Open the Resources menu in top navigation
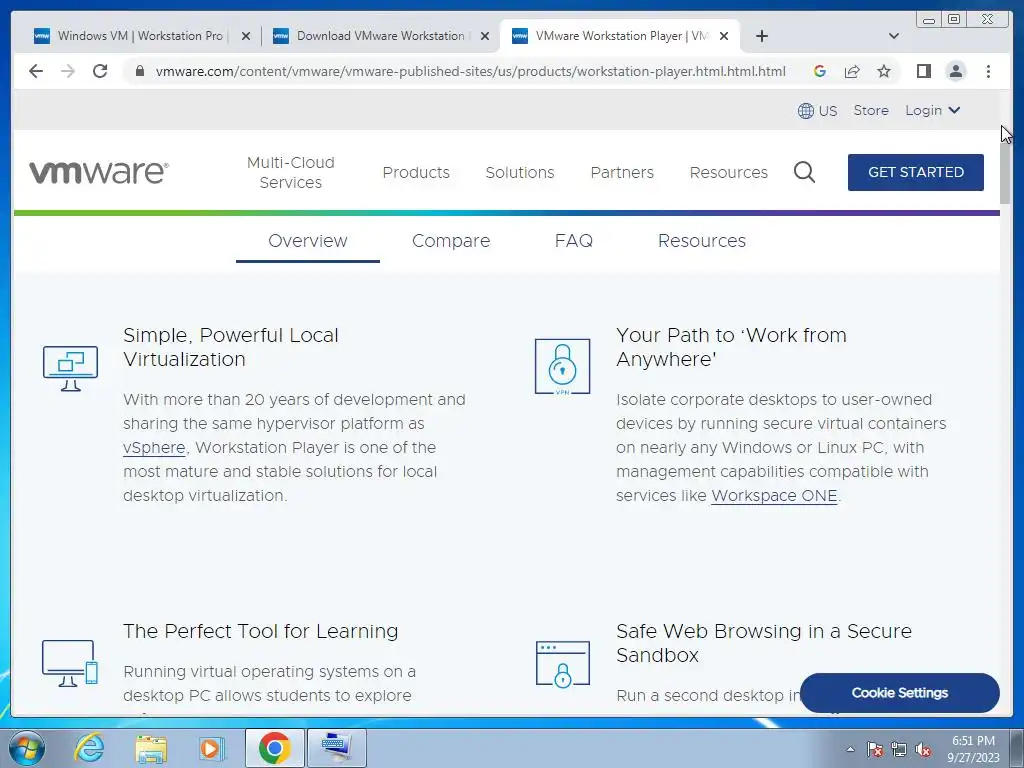 click(x=728, y=172)
